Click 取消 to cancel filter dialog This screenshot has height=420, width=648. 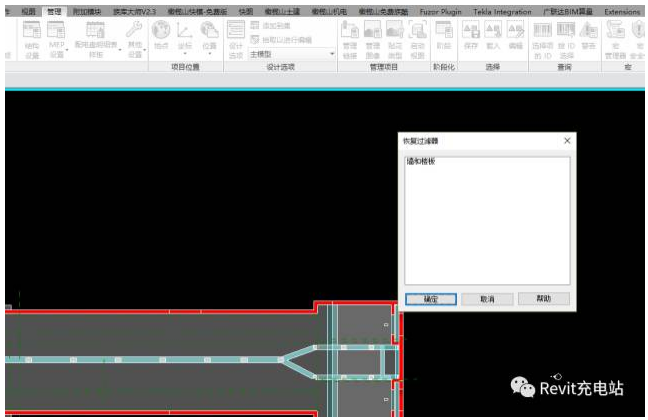coord(487,299)
